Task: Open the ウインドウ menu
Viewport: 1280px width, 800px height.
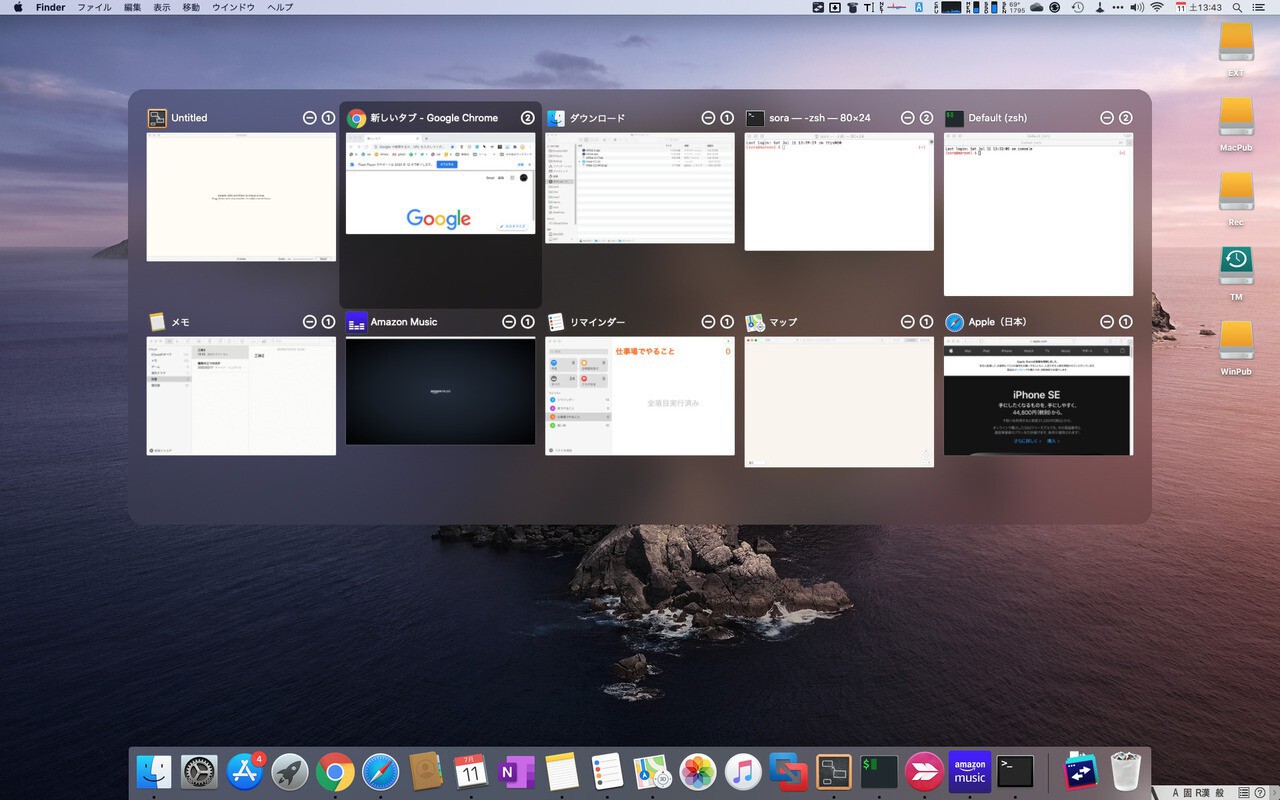Action: (232, 7)
